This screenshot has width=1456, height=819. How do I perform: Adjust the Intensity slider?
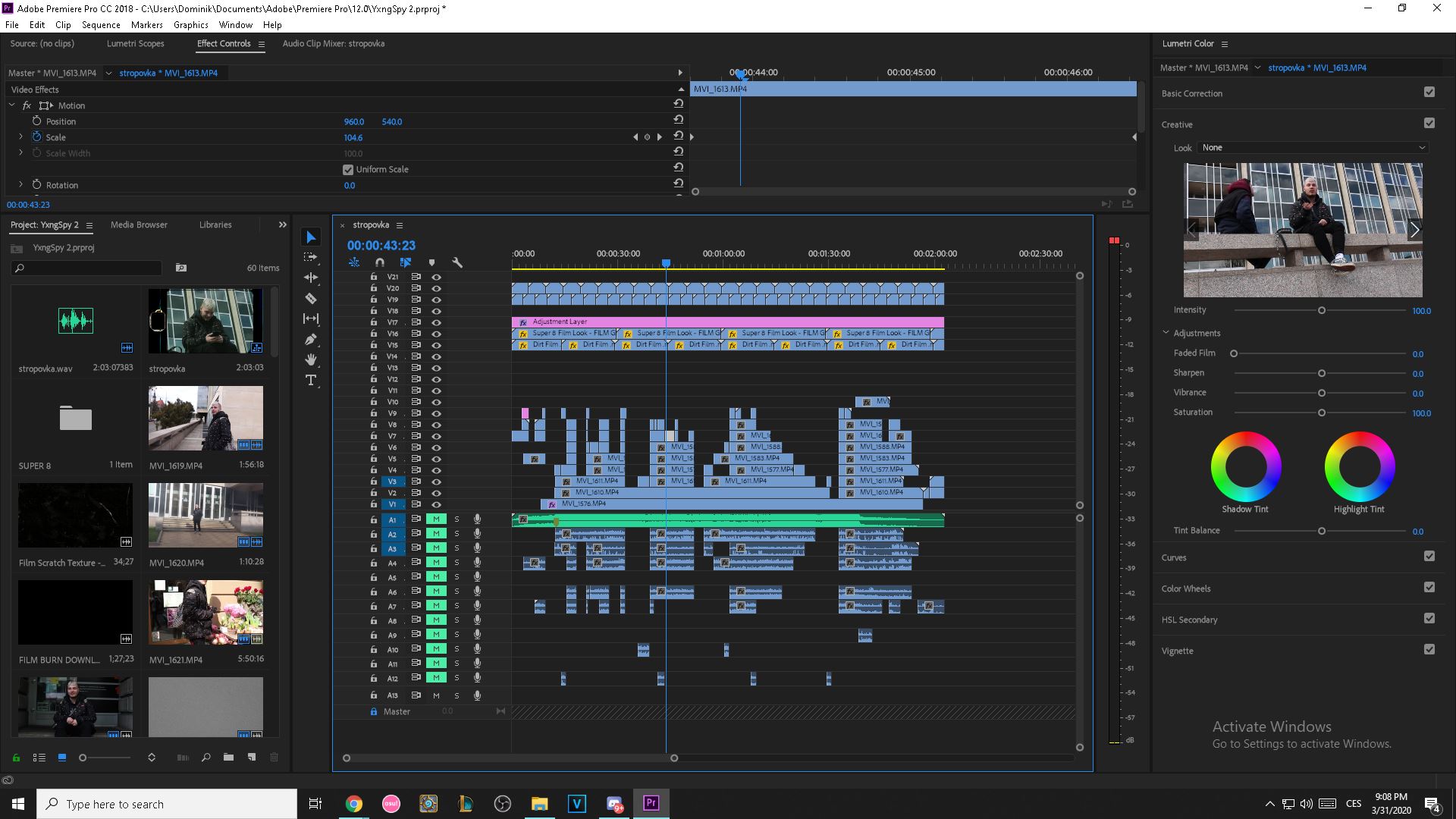click(x=1321, y=310)
